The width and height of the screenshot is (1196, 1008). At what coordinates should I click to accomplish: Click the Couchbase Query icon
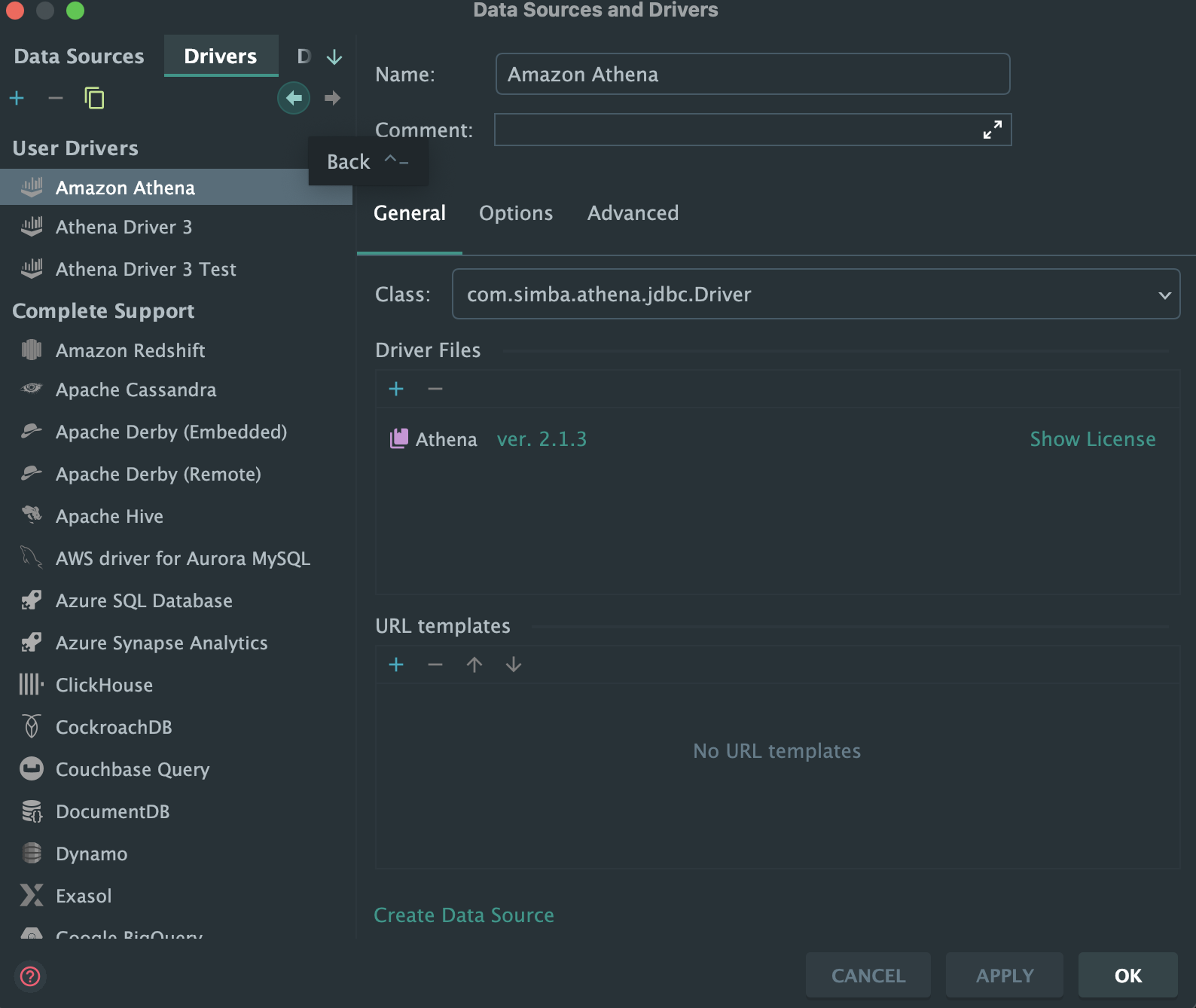(32, 768)
